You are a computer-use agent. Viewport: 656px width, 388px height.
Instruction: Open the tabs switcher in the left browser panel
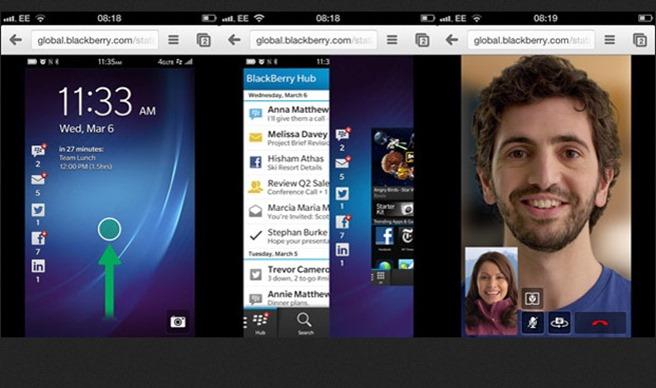click(x=204, y=40)
